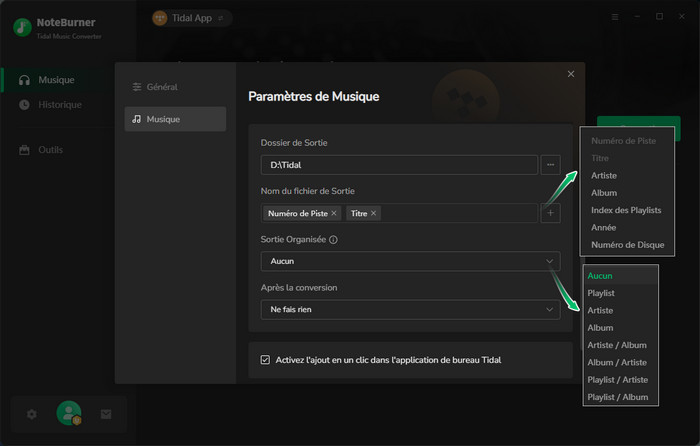700x446 pixels.
Task: Click the mail envelope icon
Action: (105, 413)
